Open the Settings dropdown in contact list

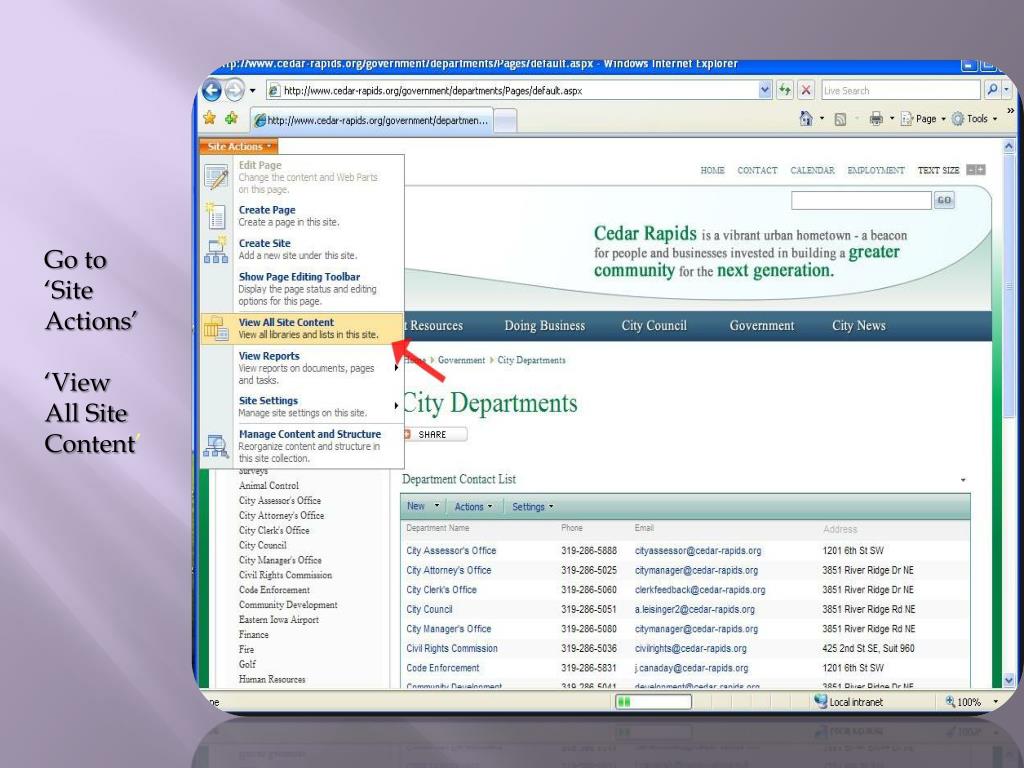(x=532, y=507)
